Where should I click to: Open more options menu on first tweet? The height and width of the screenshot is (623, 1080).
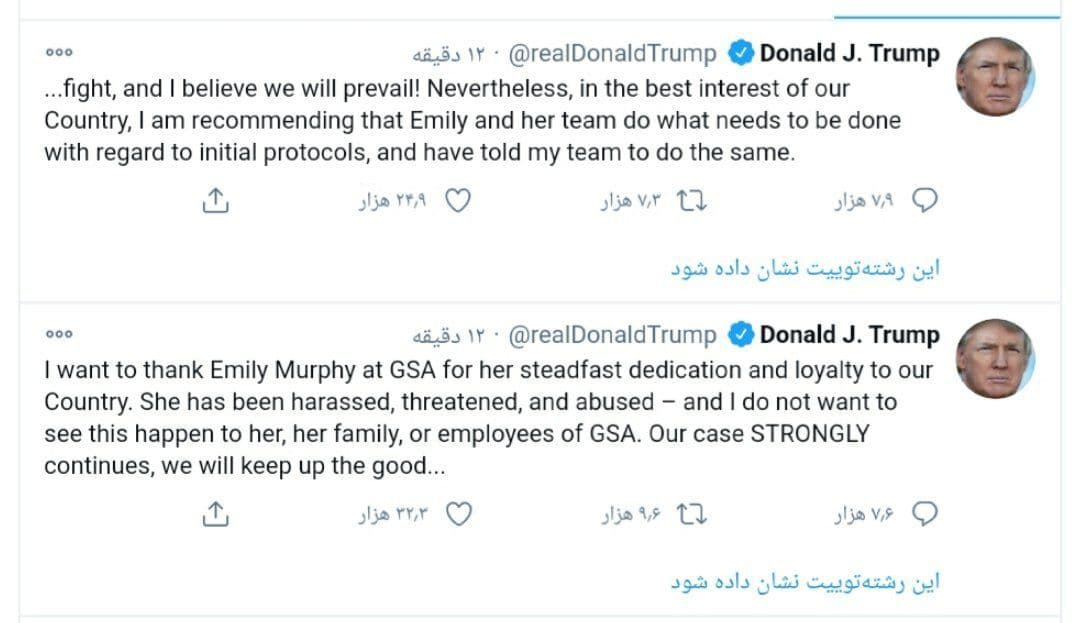(59, 52)
